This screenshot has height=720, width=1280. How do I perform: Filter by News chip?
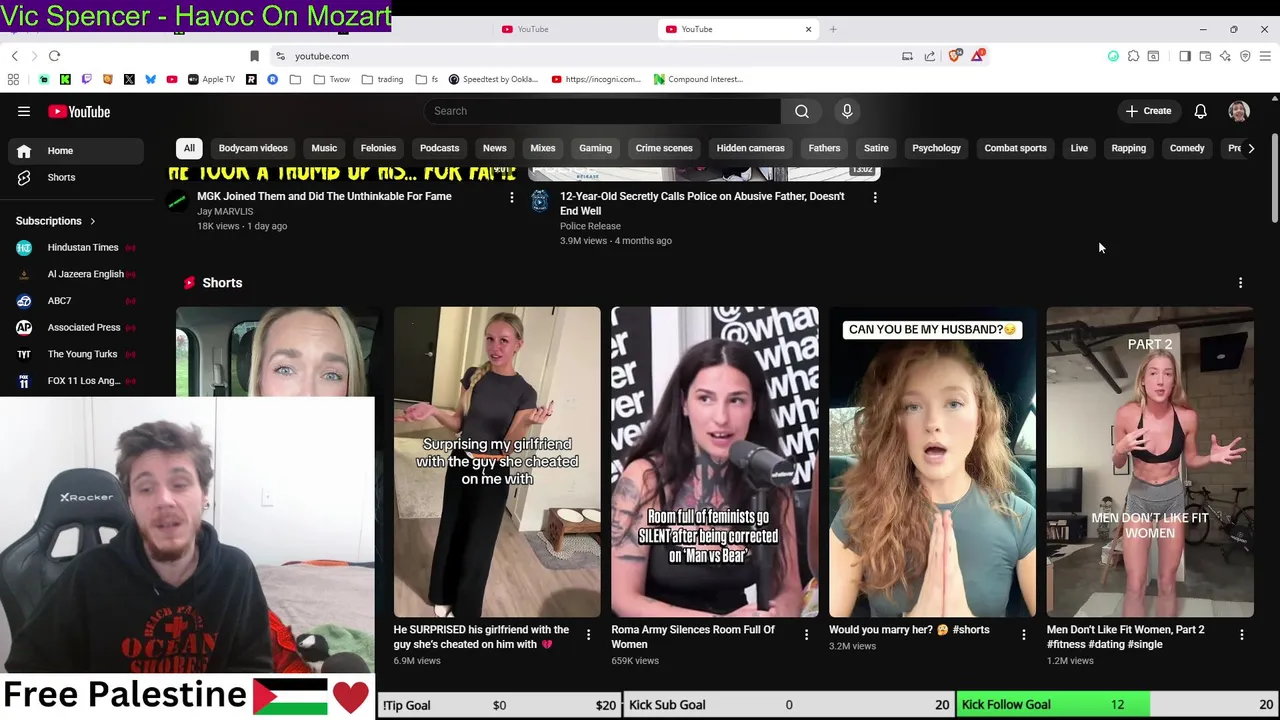[x=495, y=148]
